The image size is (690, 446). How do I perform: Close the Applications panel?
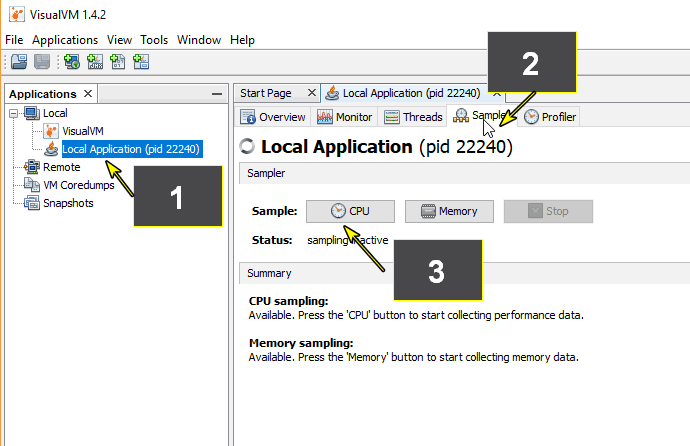coord(88,94)
